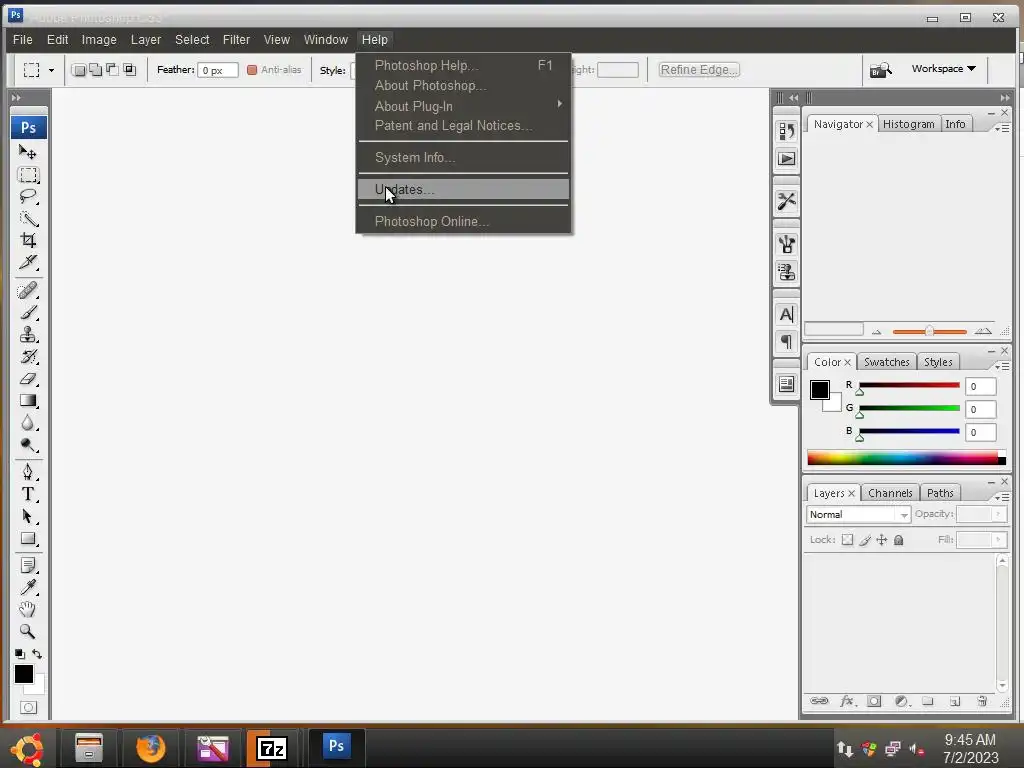
Task: Switch to the Swatches tab
Action: (886, 362)
